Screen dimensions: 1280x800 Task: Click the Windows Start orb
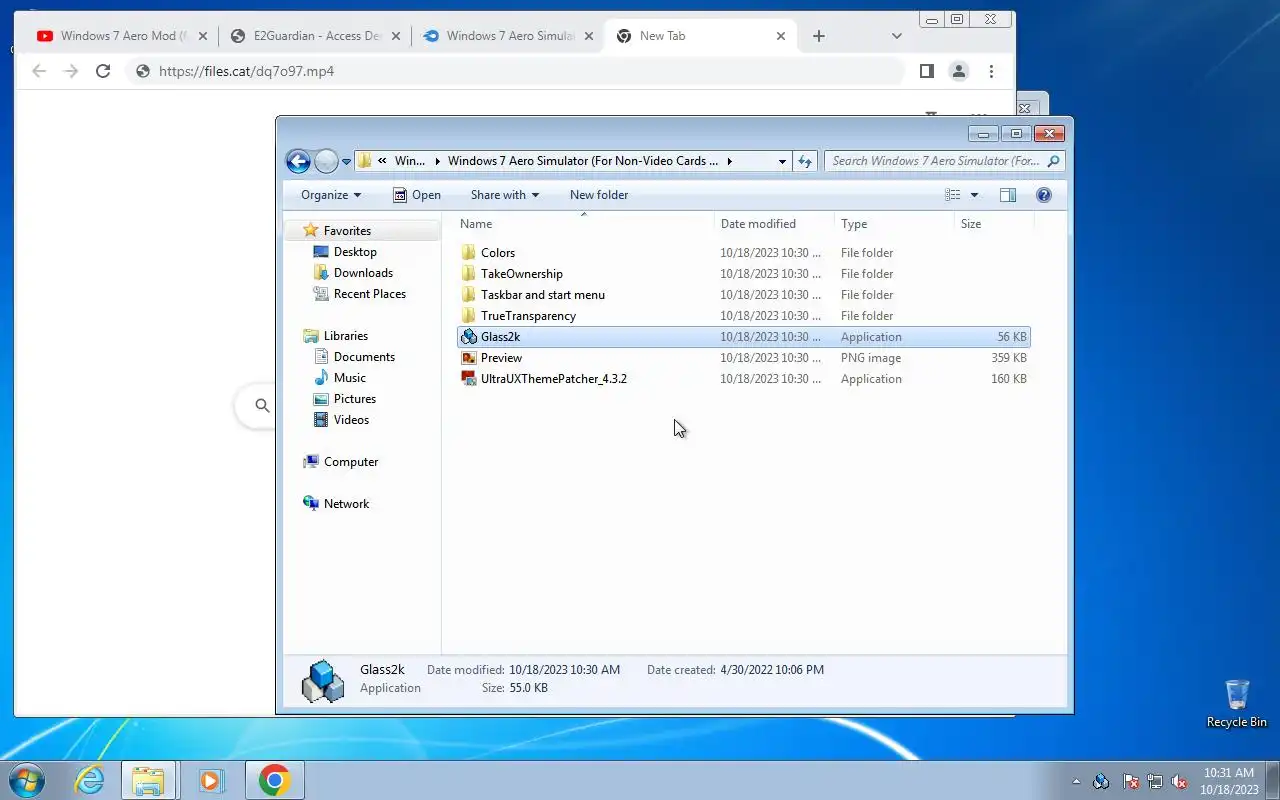pos(26,780)
